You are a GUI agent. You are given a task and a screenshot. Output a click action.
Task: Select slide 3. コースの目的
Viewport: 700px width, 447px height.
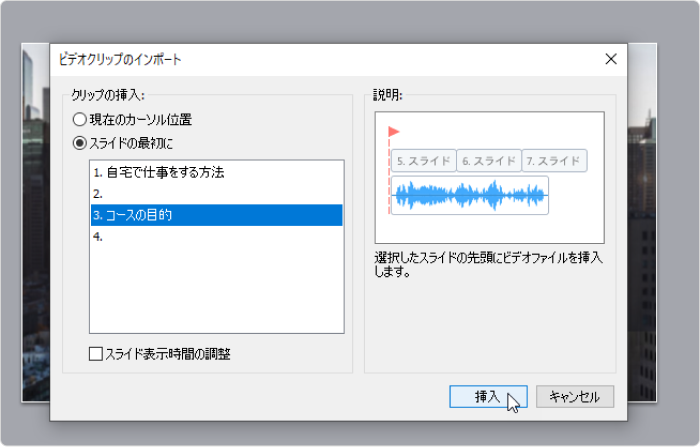(x=217, y=215)
